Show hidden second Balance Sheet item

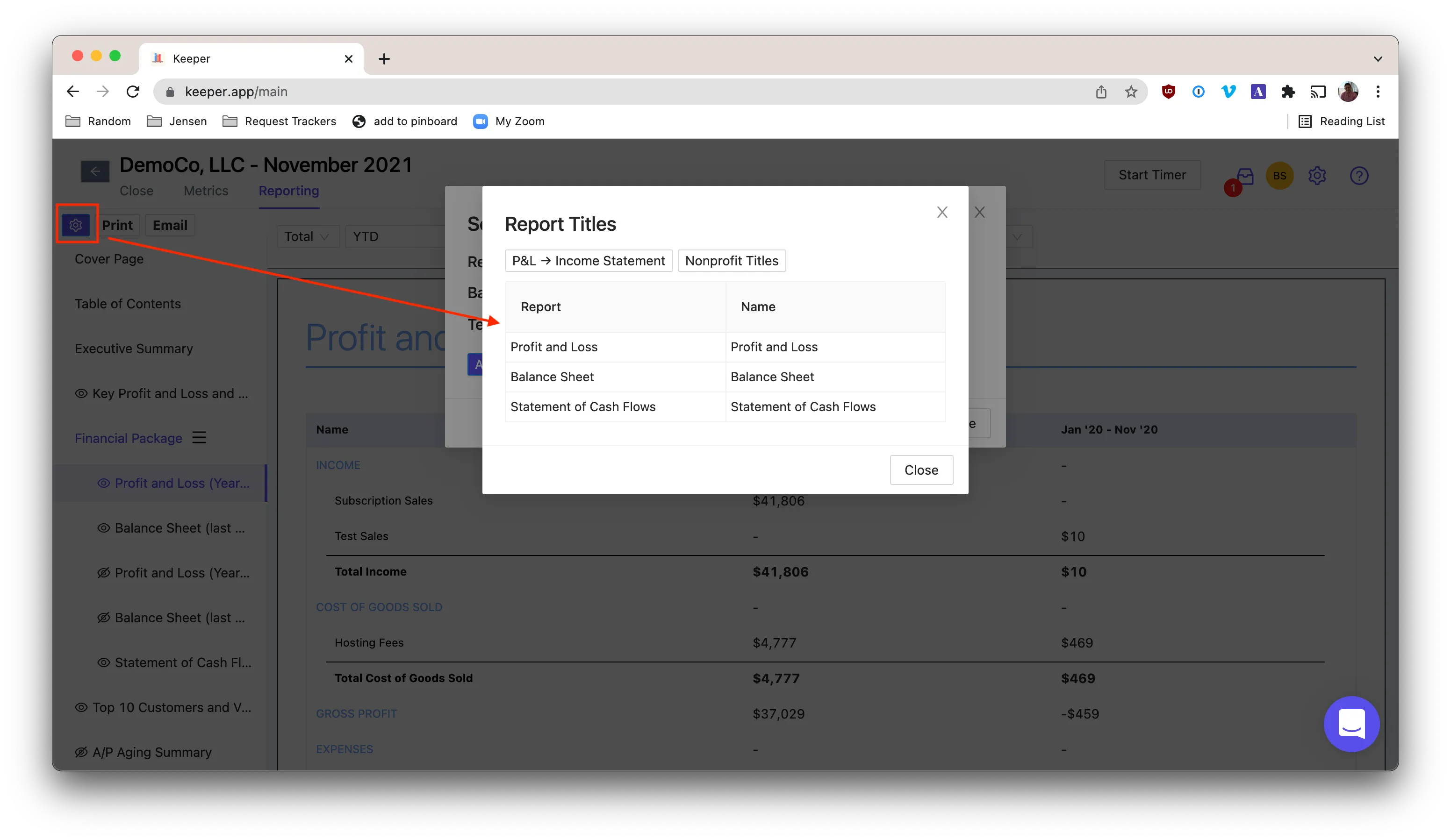pos(103,618)
